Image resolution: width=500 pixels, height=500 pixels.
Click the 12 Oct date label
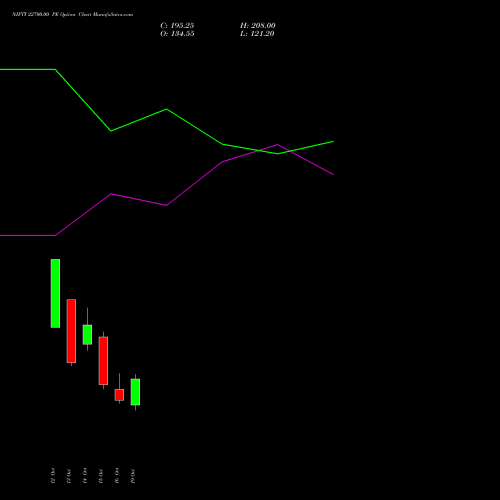(53, 476)
